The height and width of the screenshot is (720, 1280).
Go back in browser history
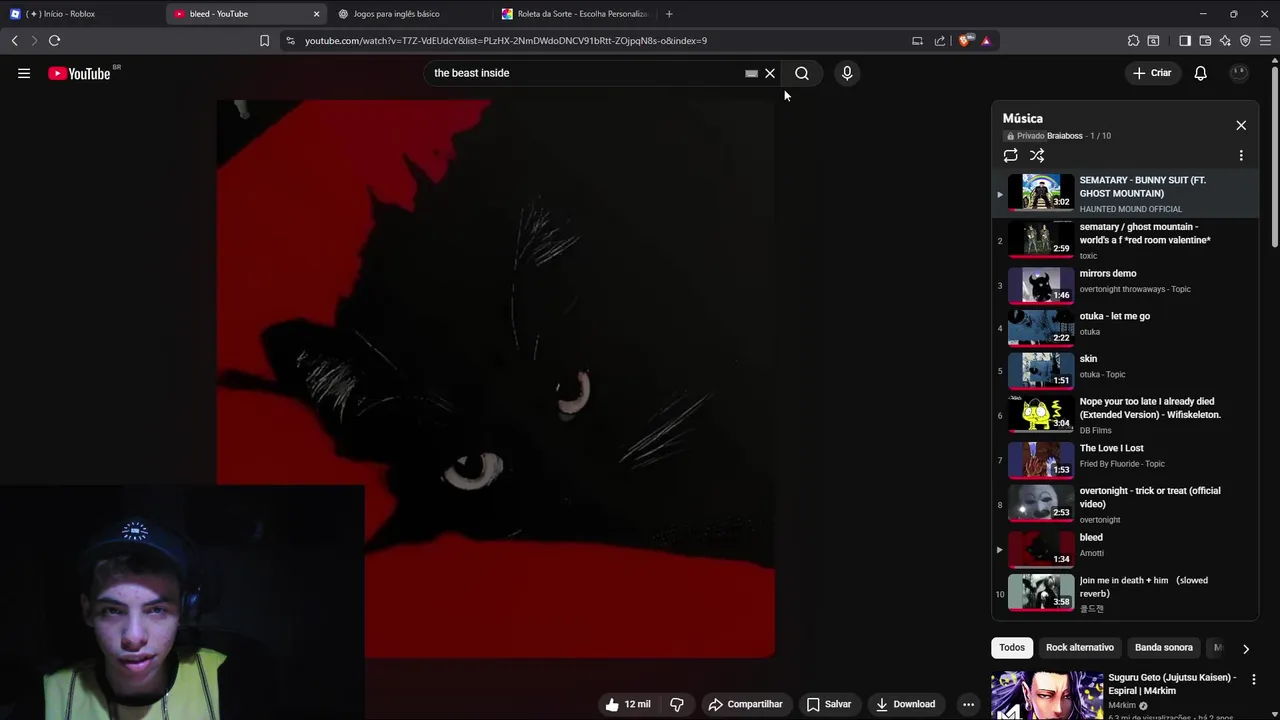(x=14, y=41)
